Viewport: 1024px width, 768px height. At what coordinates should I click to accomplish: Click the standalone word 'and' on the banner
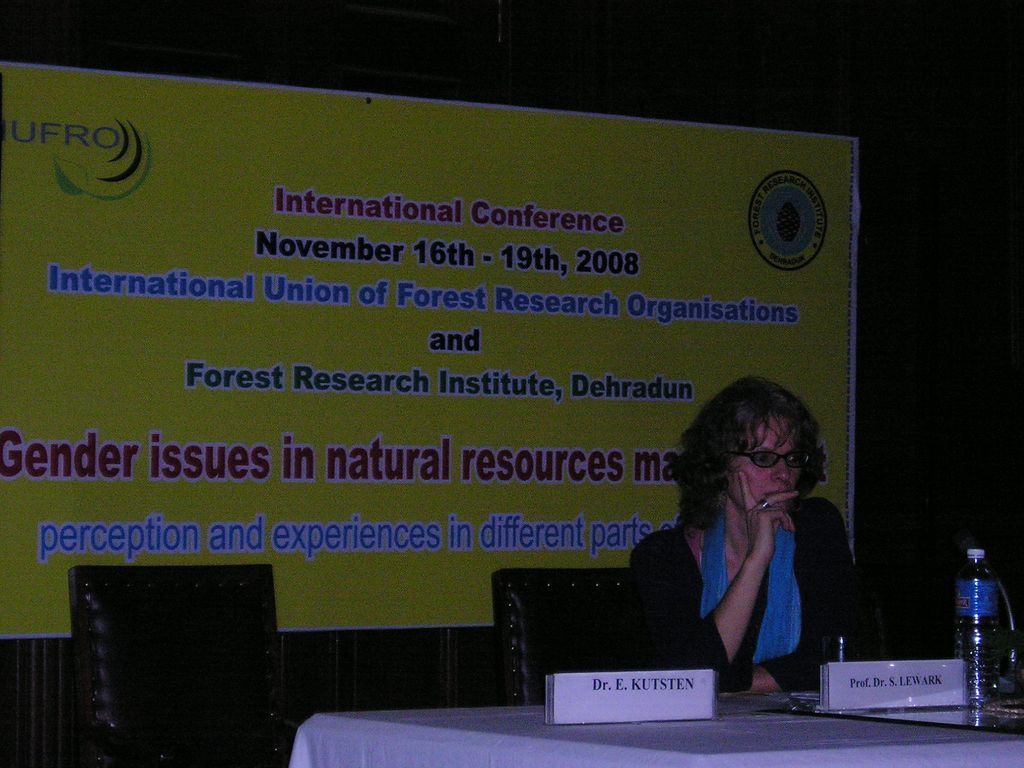pyautogui.click(x=455, y=340)
